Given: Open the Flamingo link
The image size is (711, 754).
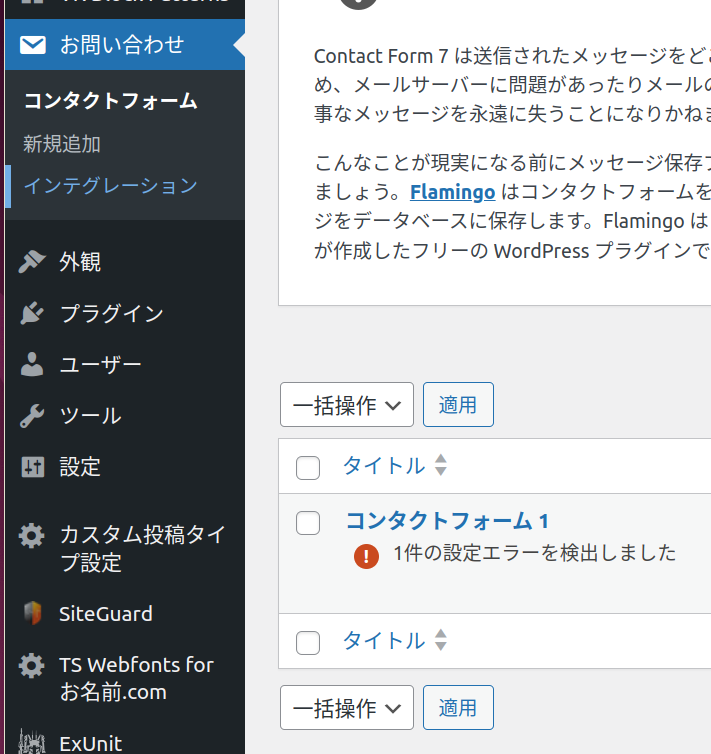Looking at the screenshot, I should pos(452,192).
